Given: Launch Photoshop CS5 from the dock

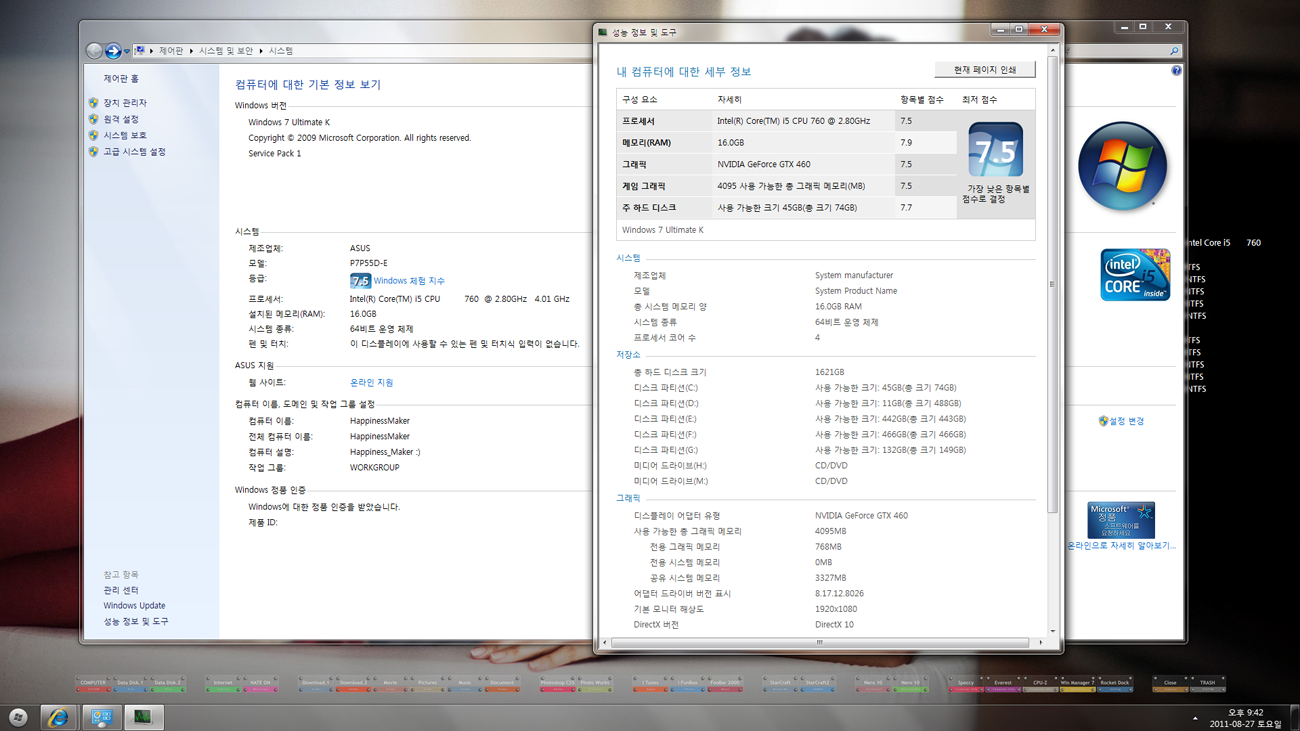Looking at the screenshot, I should tap(557, 685).
